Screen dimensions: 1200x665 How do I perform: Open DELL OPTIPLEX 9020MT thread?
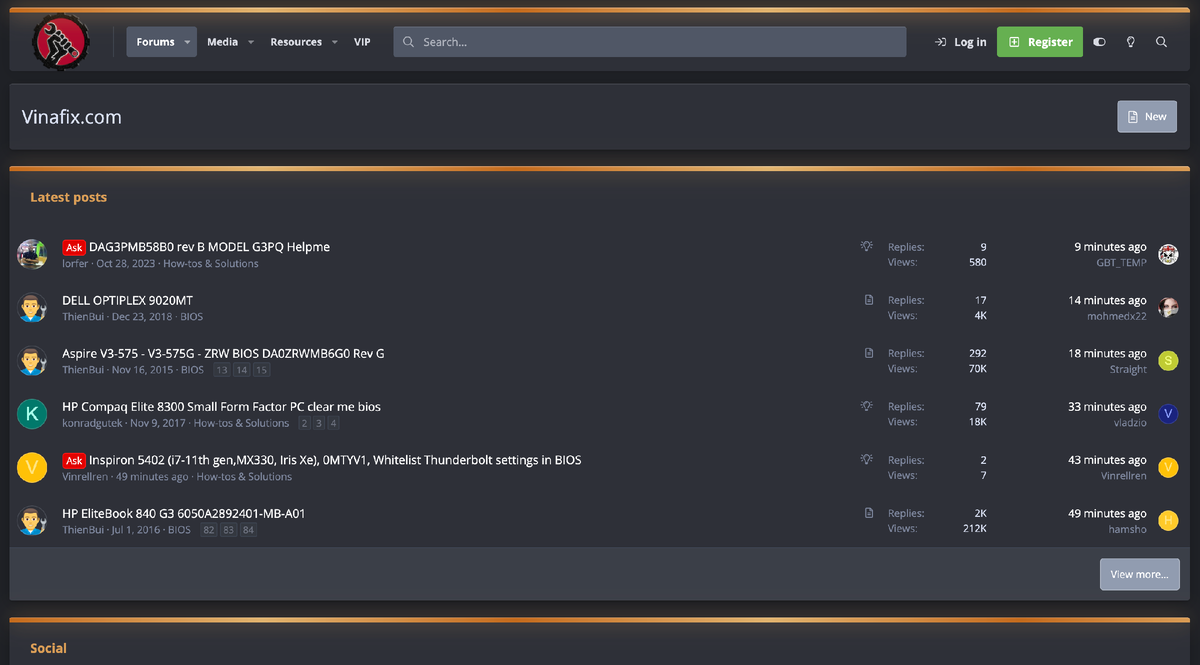[127, 300]
